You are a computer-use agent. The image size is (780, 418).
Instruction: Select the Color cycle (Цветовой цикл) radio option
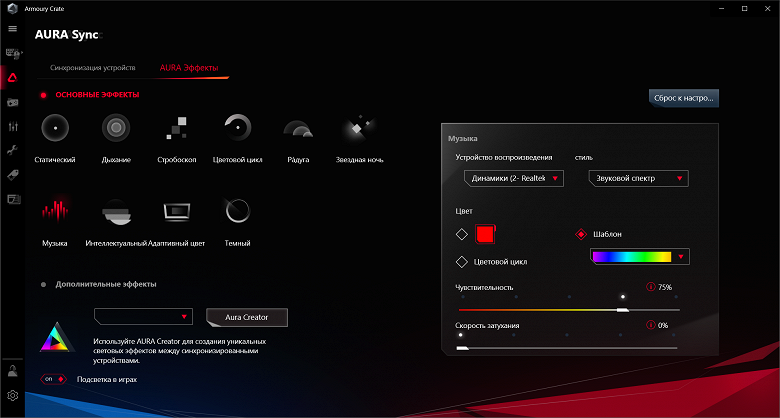coord(462,262)
